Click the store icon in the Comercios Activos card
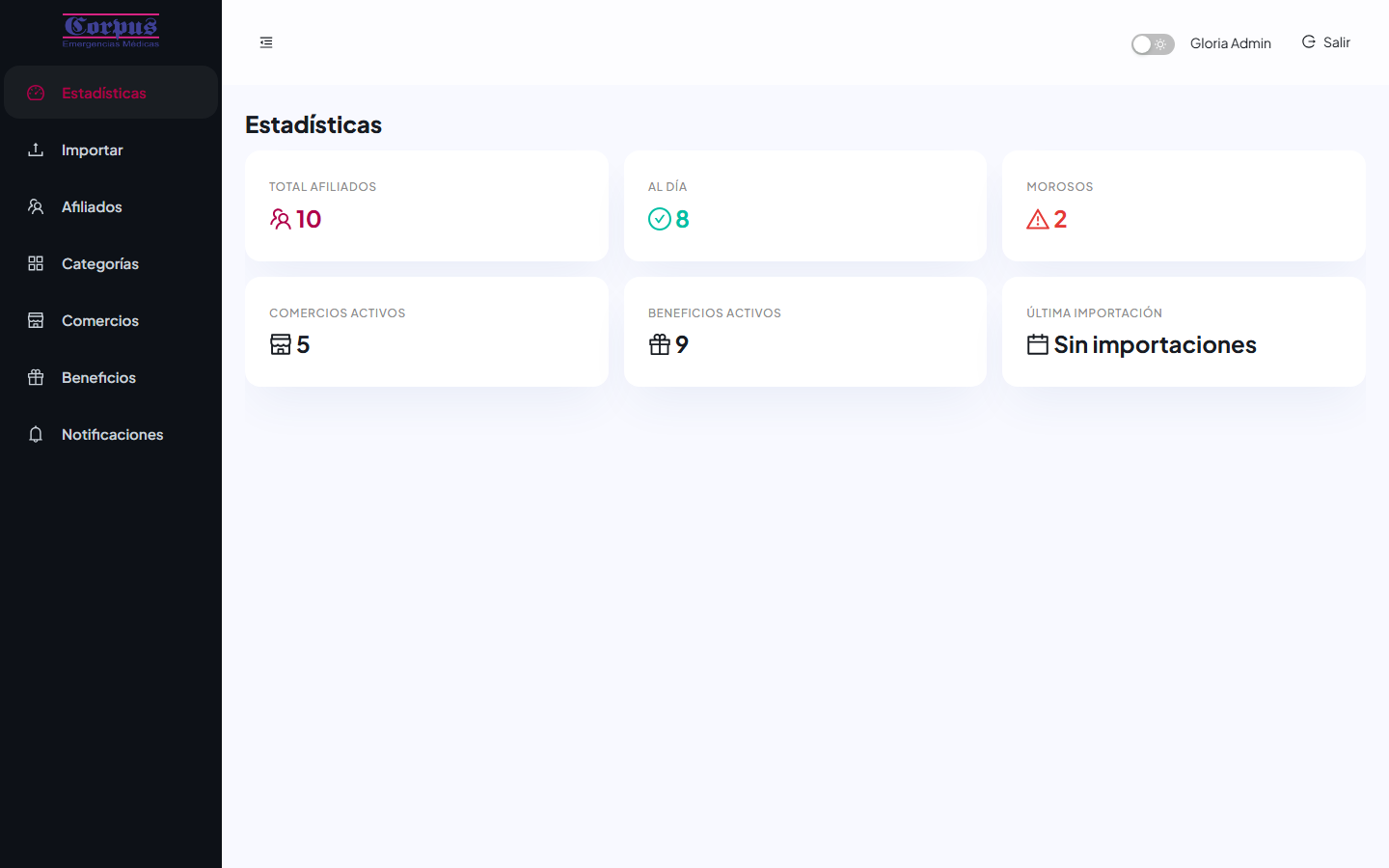1389x868 pixels. 281,344
